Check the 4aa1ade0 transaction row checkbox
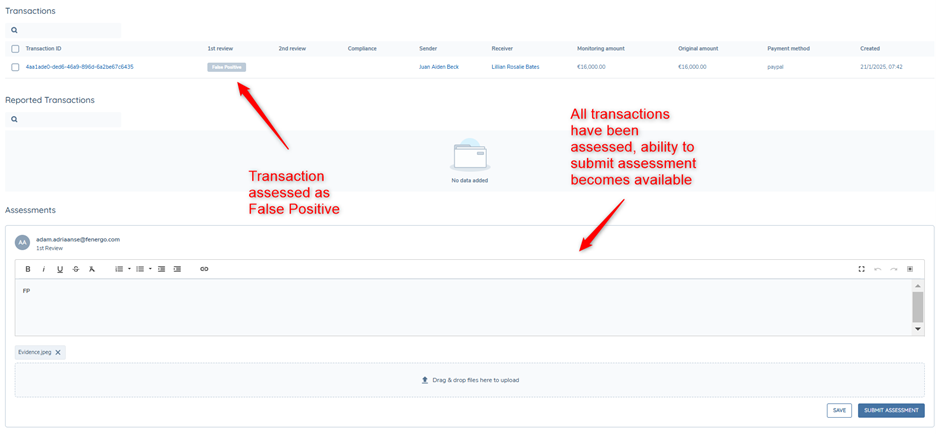936x434 pixels. click(x=15, y=67)
